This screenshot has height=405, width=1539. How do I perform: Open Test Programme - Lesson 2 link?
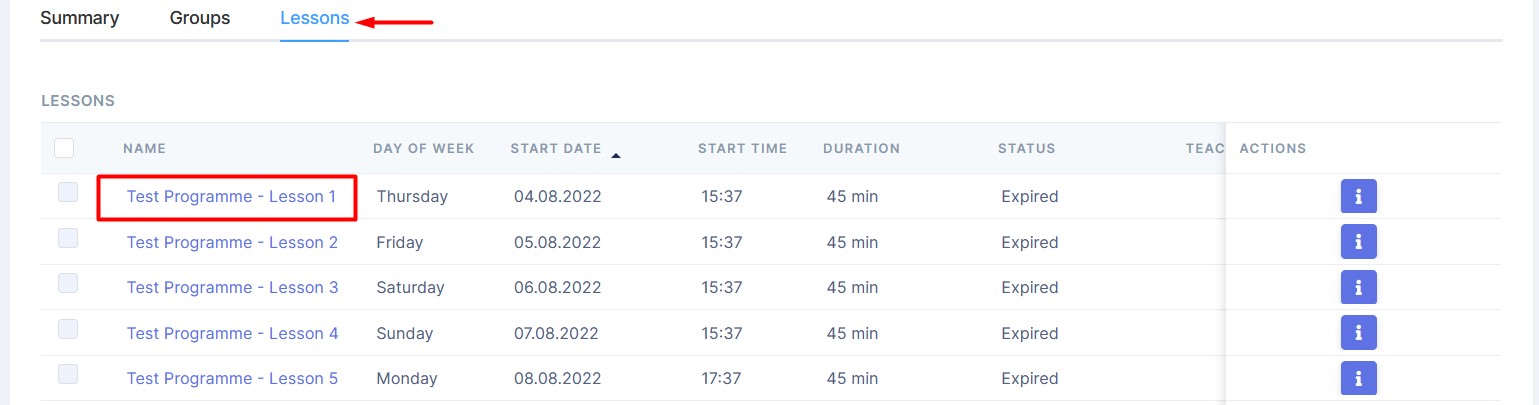click(232, 243)
